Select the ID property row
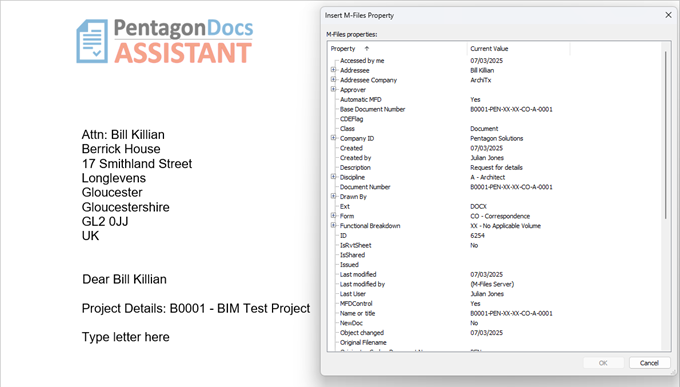This screenshot has height=387, width=680. point(343,236)
